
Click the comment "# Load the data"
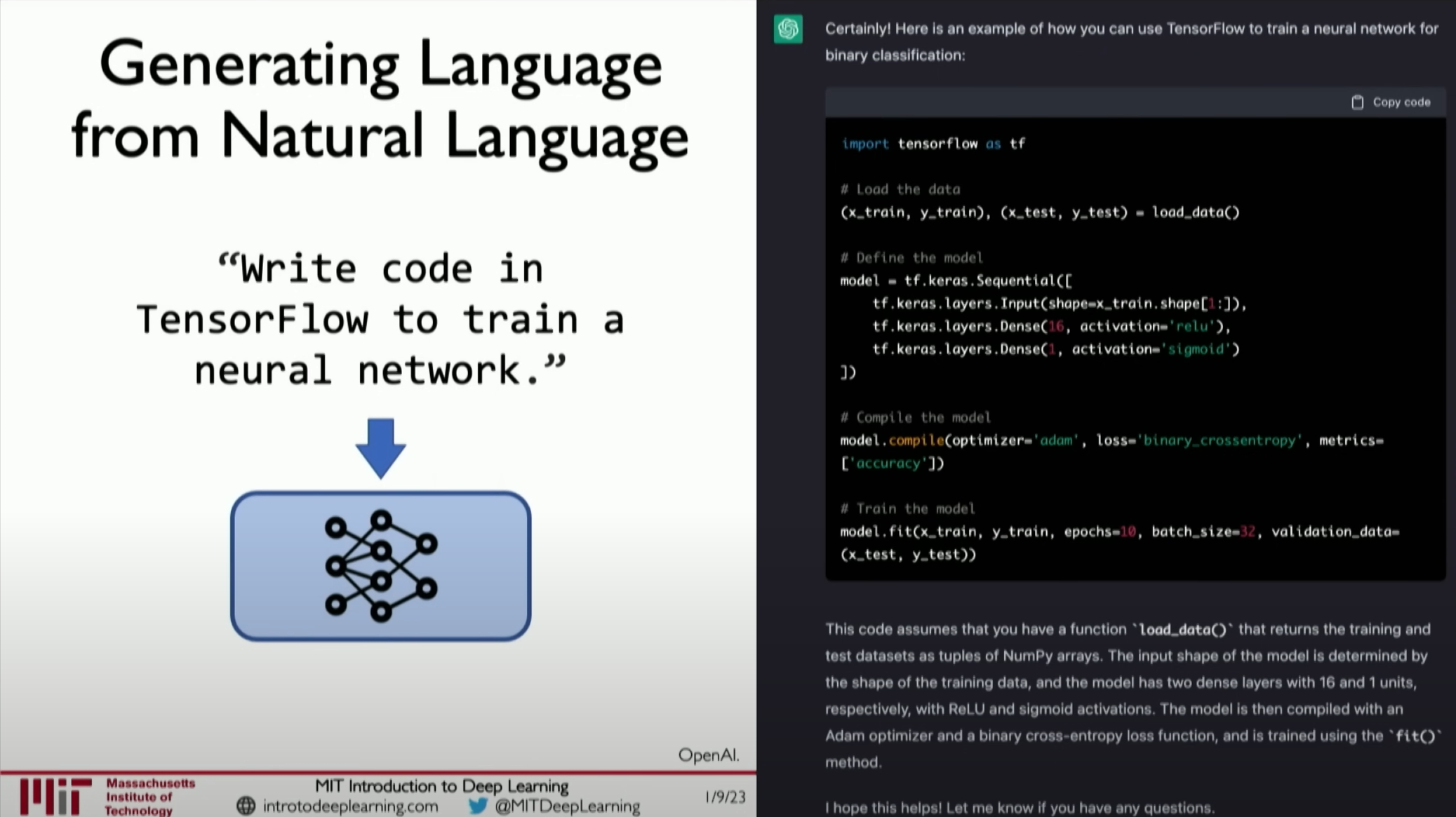coord(900,189)
